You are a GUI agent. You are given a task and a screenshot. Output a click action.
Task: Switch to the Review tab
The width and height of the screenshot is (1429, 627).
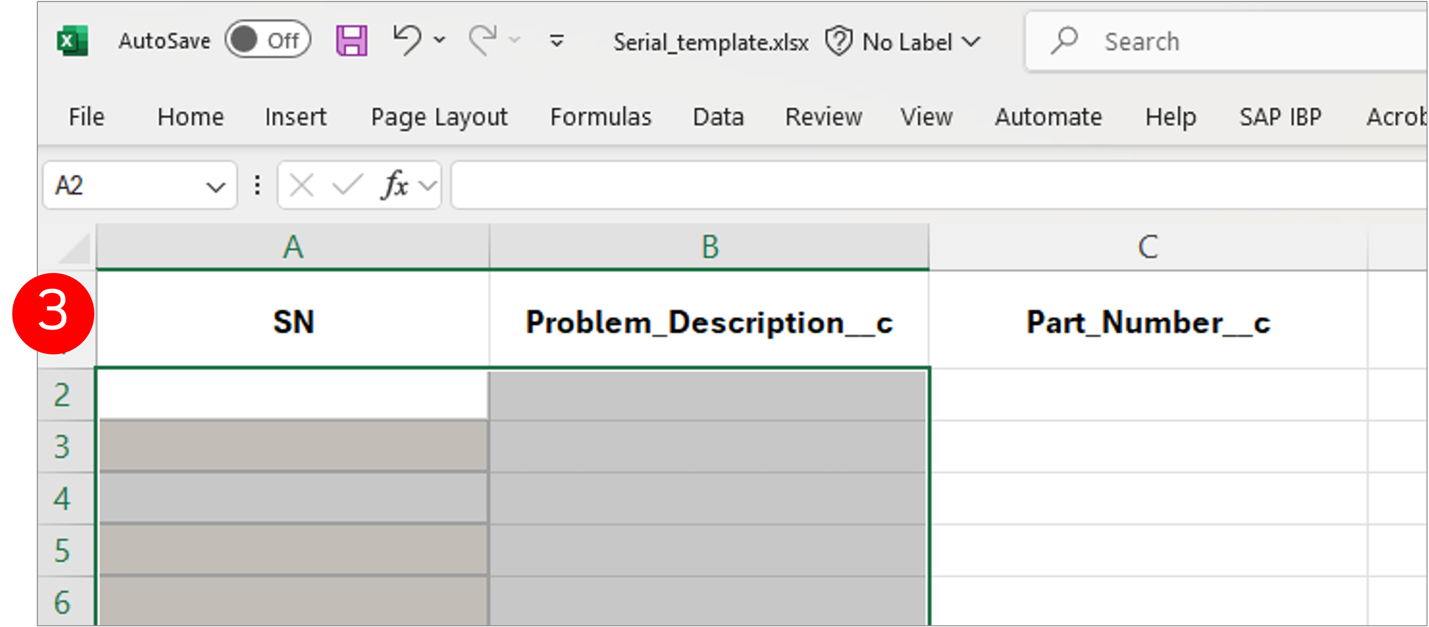[x=823, y=117]
